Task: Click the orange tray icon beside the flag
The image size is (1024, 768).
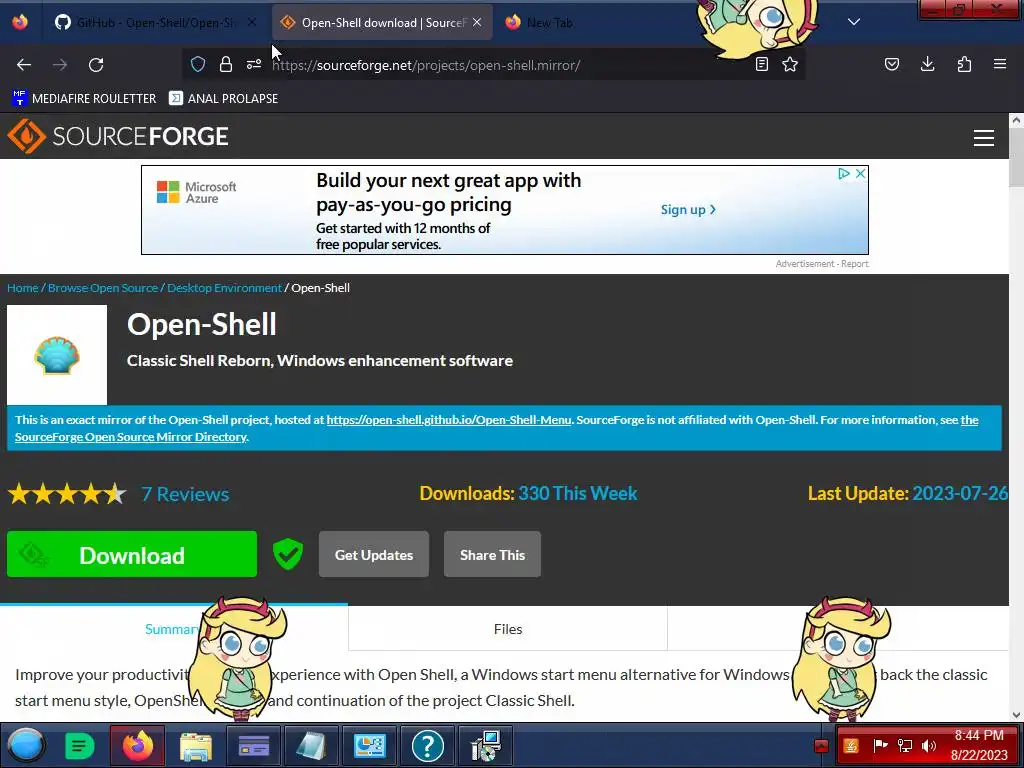Action: [x=851, y=745]
